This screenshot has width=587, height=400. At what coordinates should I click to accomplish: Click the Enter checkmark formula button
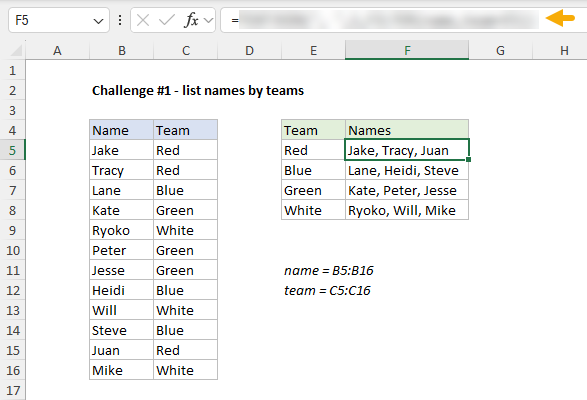pos(167,20)
